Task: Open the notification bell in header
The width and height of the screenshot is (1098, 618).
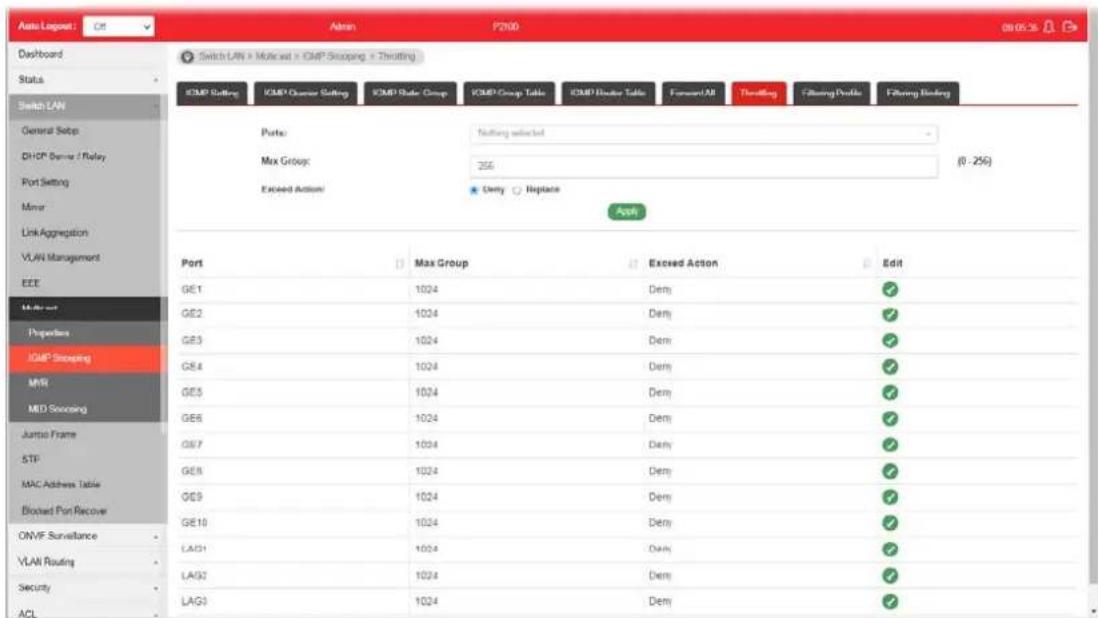Action: [1048, 27]
